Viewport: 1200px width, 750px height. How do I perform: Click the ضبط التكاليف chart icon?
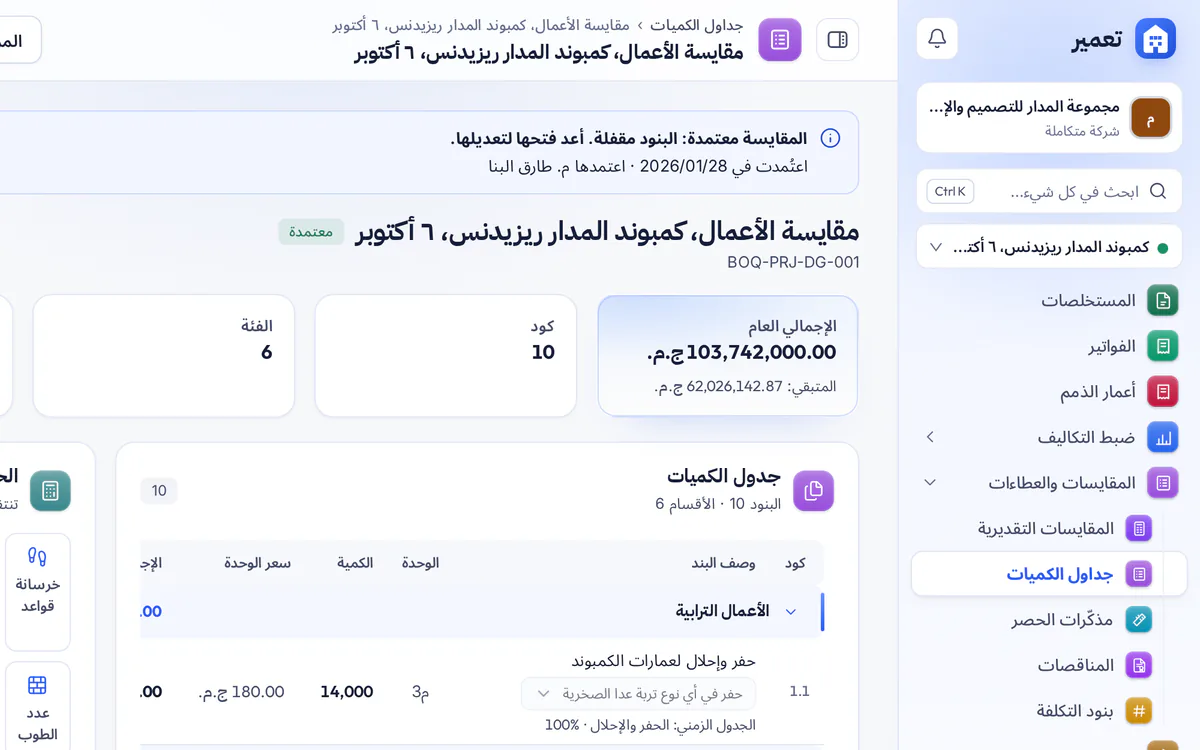(x=1163, y=437)
